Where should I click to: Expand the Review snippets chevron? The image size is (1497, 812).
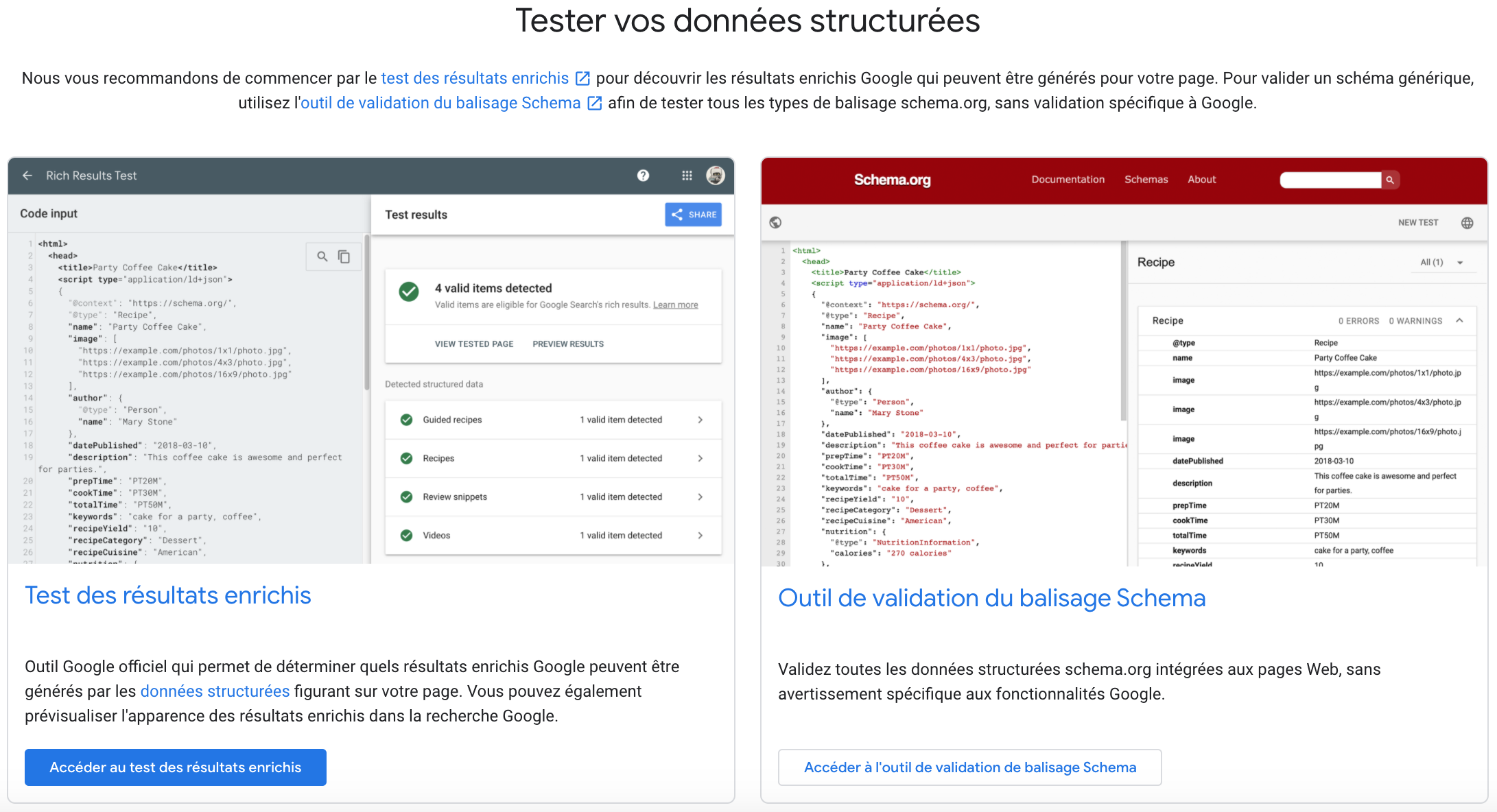[x=700, y=497]
